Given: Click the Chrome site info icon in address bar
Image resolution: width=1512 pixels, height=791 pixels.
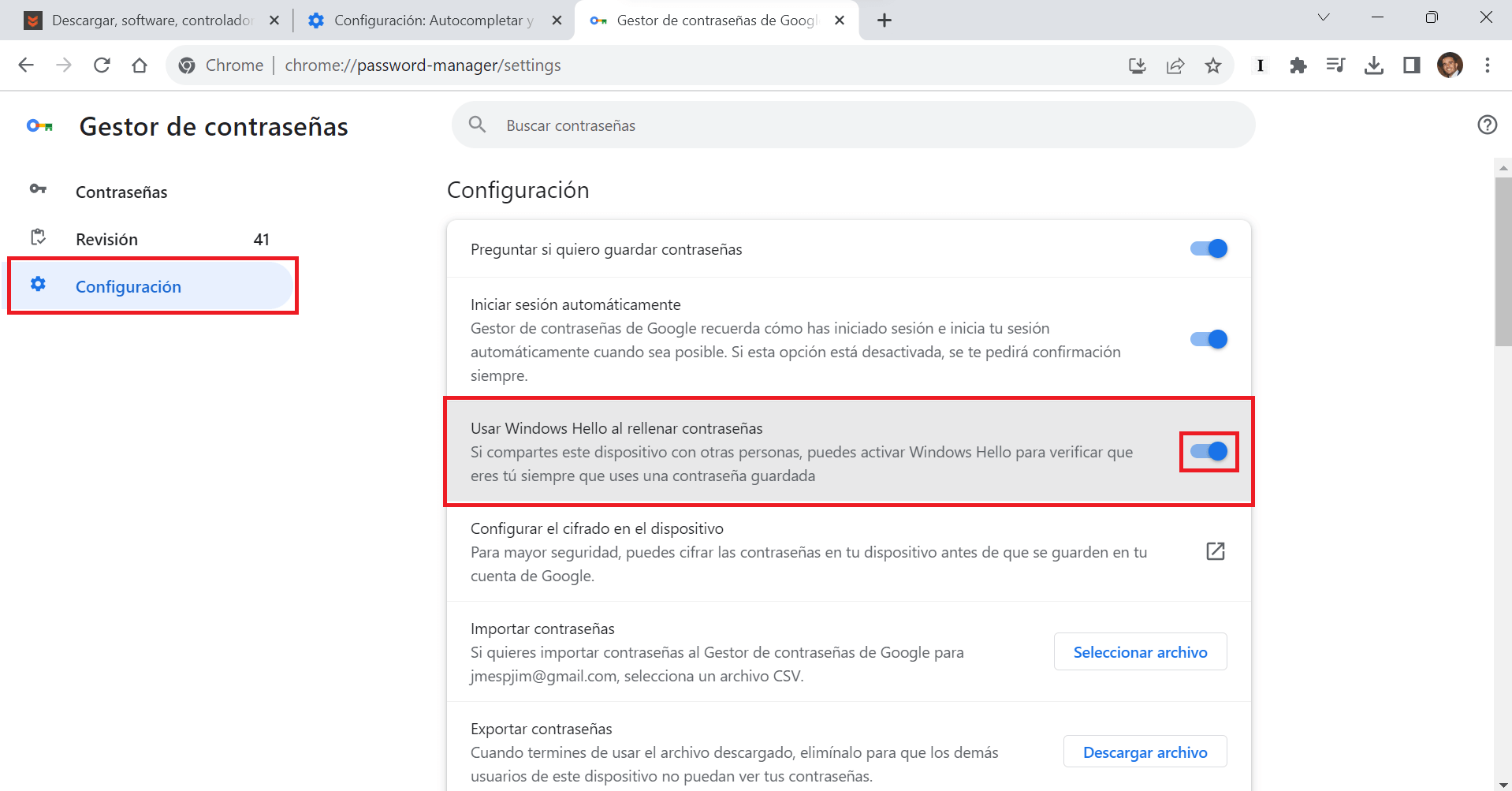Looking at the screenshot, I should 187,65.
